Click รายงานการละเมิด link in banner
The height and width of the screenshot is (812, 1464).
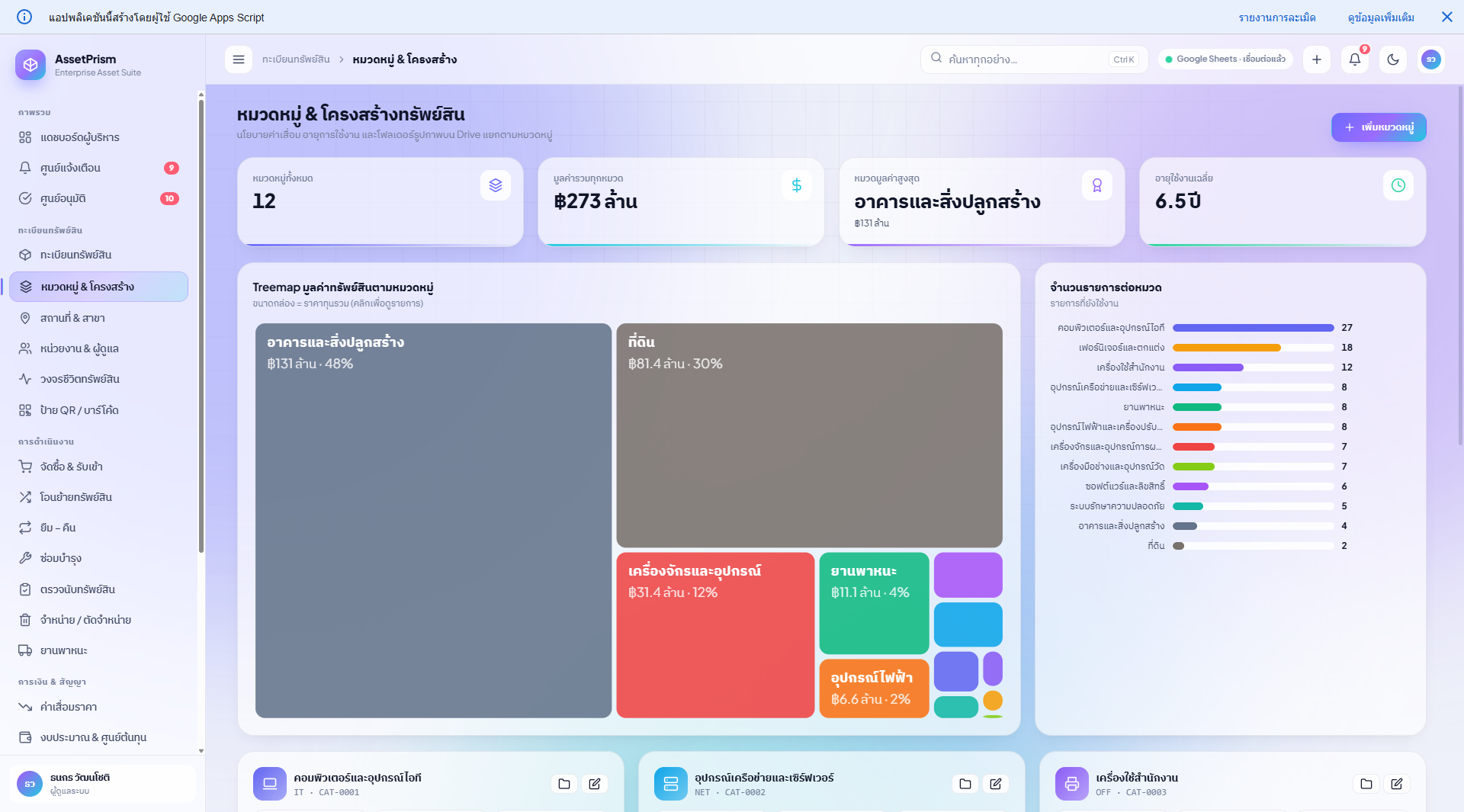point(1277,18)
